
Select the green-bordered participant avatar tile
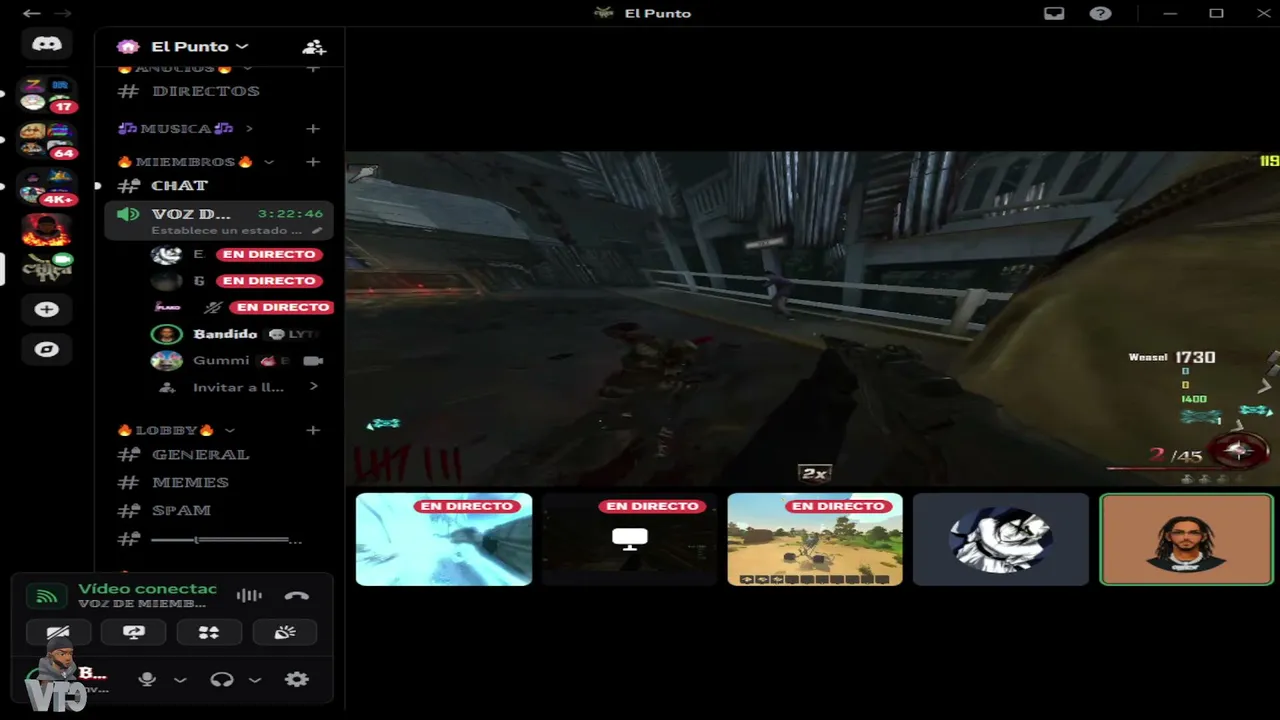[x=1187, y=539]
